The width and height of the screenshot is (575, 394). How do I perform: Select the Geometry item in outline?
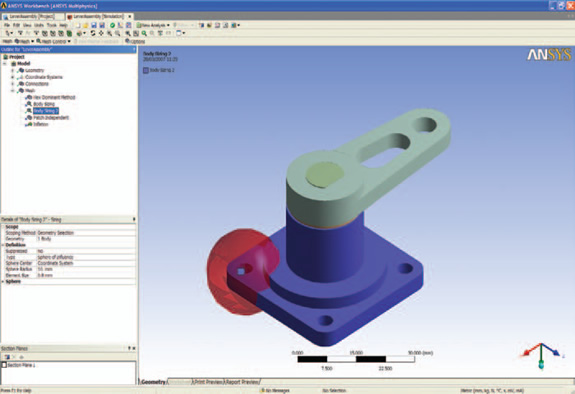pyautogui.click(x=34, y=70)
